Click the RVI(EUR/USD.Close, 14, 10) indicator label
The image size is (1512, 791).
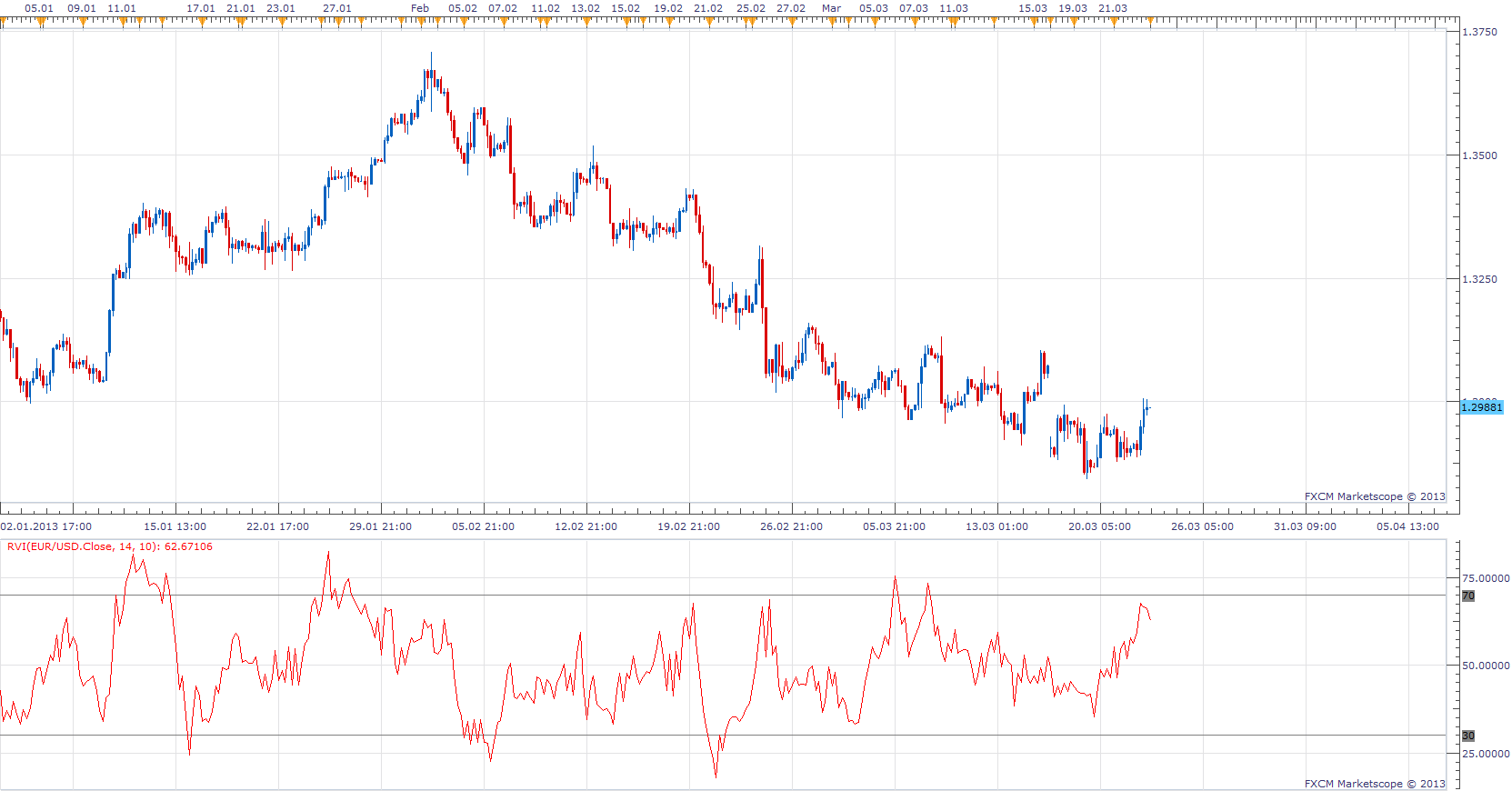pyautogui.click(x=110, y=546)
